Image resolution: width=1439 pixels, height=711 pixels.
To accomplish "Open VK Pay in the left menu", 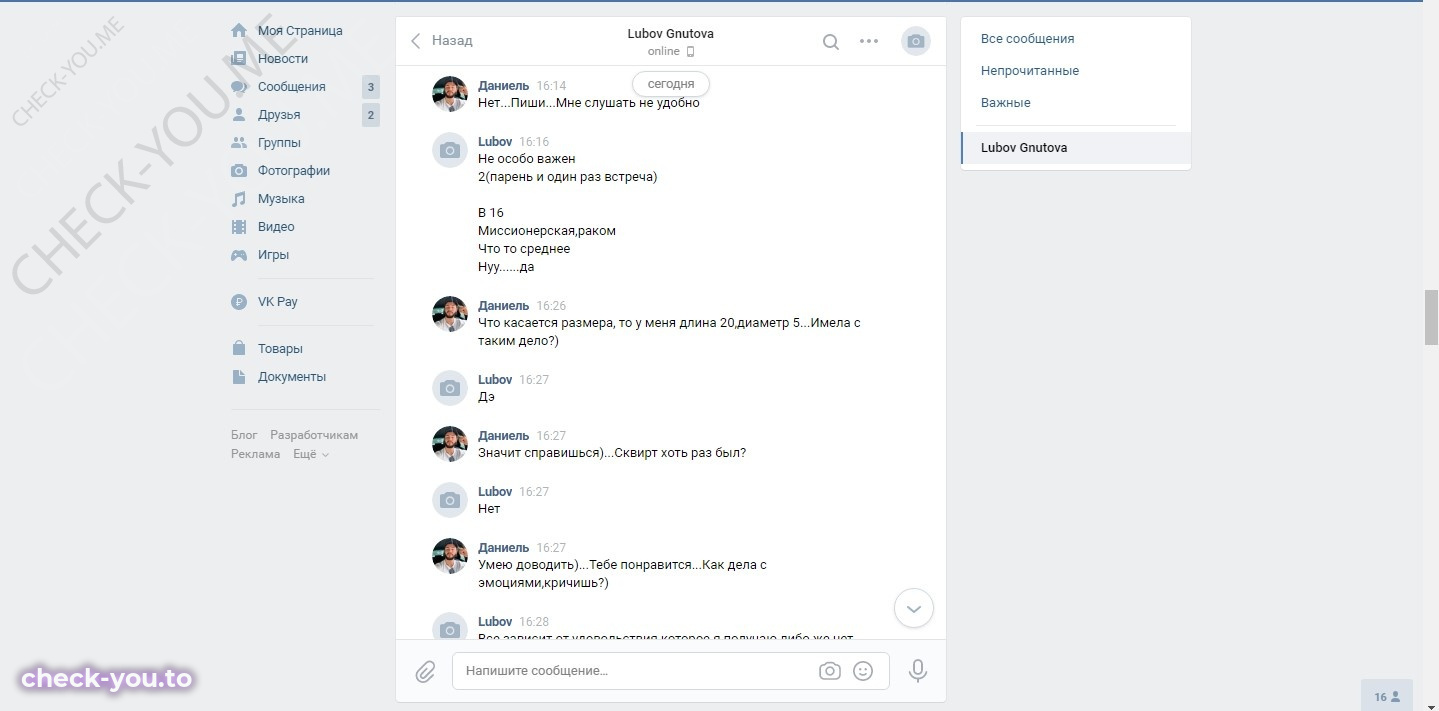I will [x=278, y=302].
